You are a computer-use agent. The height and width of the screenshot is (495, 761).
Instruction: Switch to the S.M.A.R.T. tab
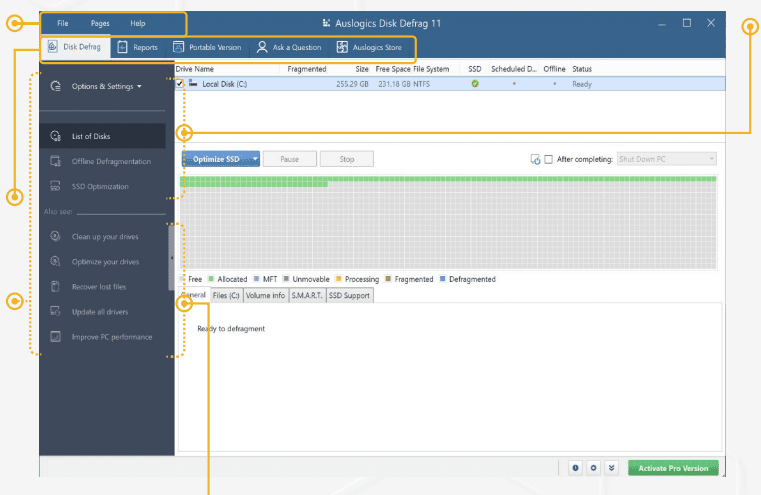(x=307, y=296)
